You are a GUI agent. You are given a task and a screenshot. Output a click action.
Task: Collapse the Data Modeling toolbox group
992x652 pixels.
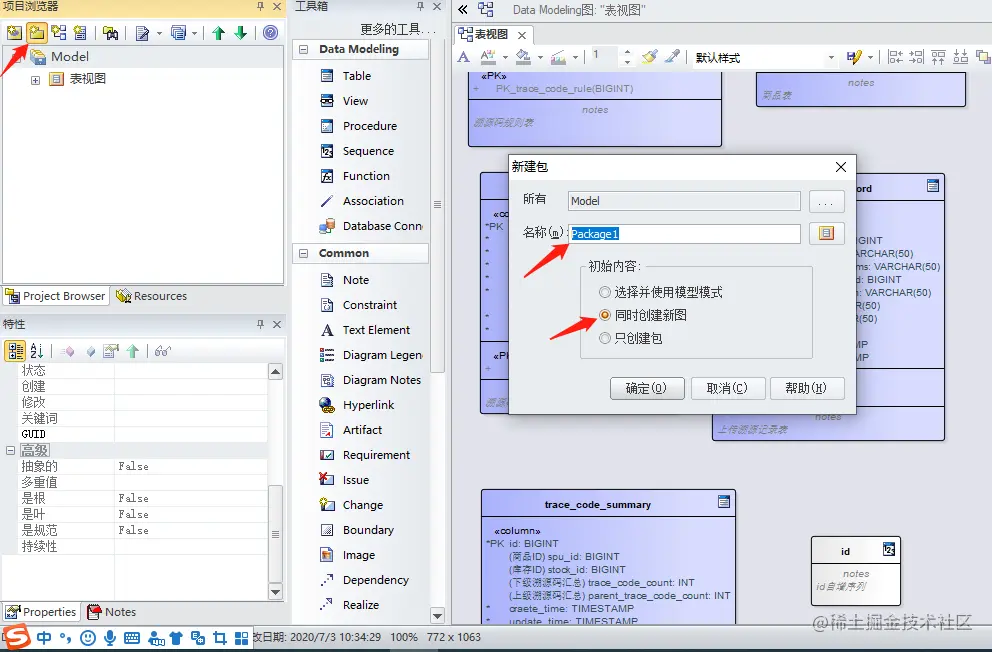coord(304,49)
